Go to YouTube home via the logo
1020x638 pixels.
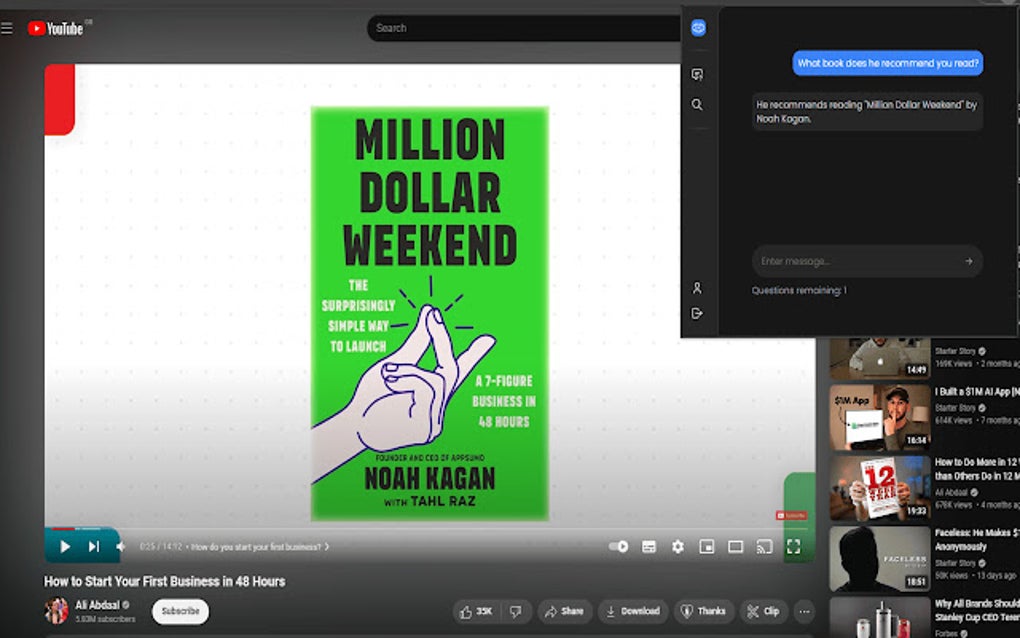55,28
